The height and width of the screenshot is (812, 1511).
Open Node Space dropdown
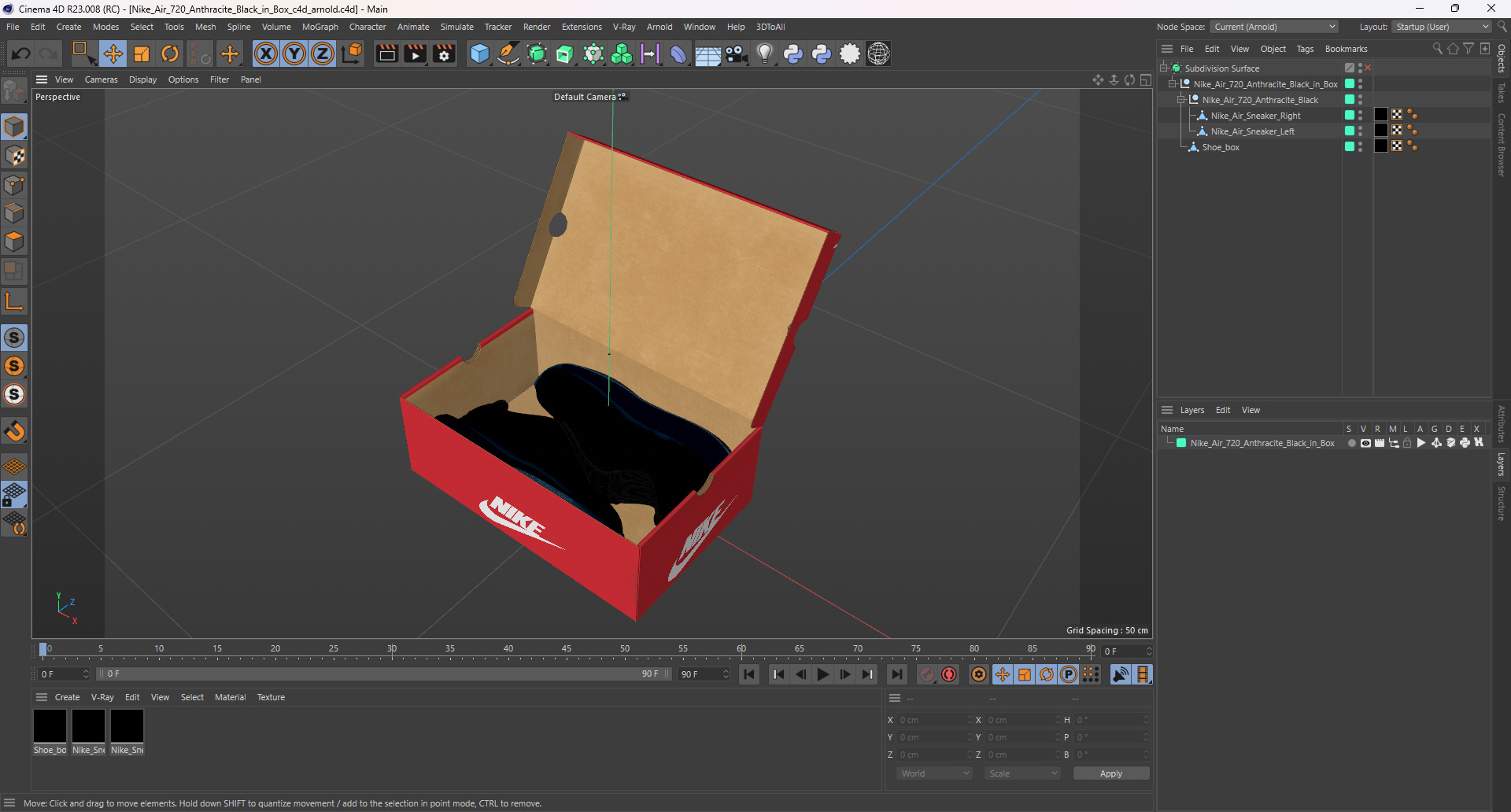(1273, 27)
